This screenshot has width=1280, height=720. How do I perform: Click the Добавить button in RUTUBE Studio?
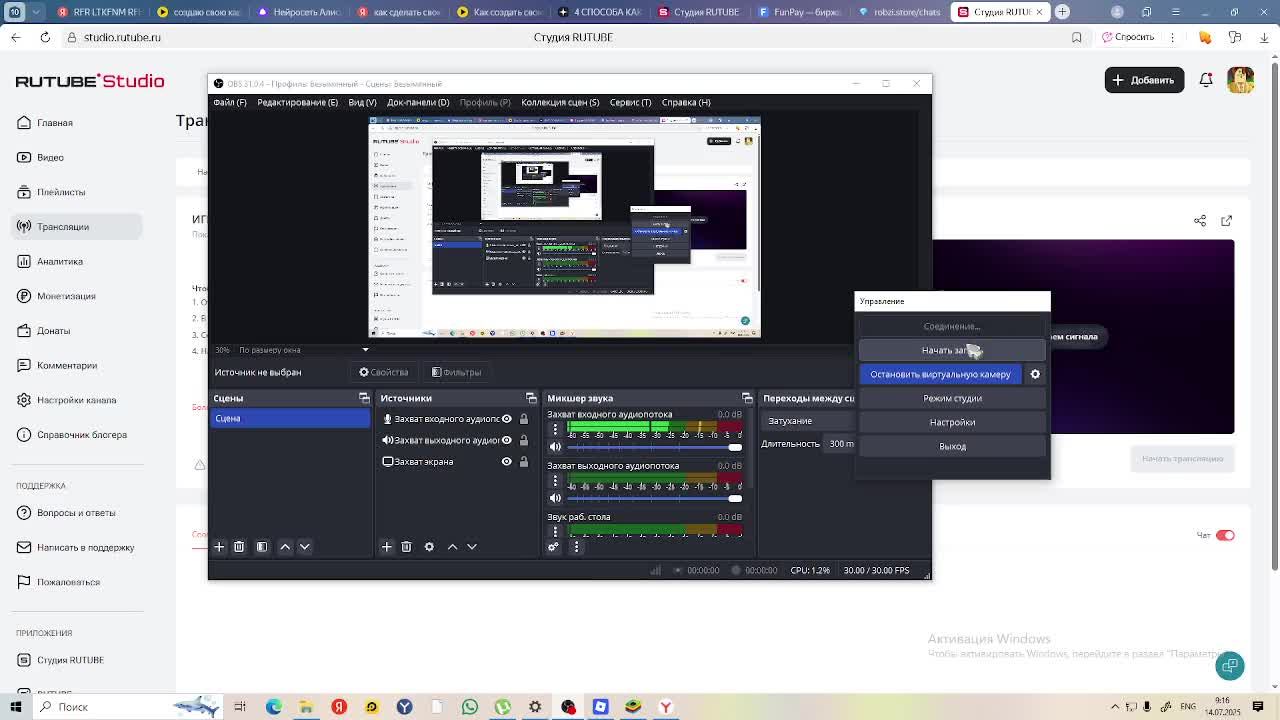[x=1144, y=80]
